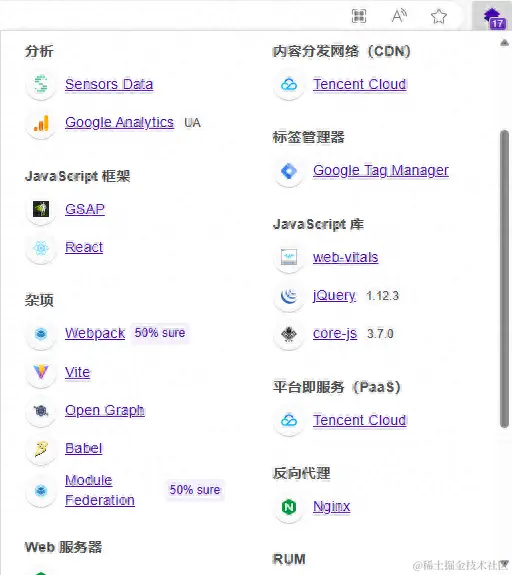The image size is (512, 575).
Task: Click the Google Analytics bar chart icon
Action: pyautogui.click(x=41, y=123)
